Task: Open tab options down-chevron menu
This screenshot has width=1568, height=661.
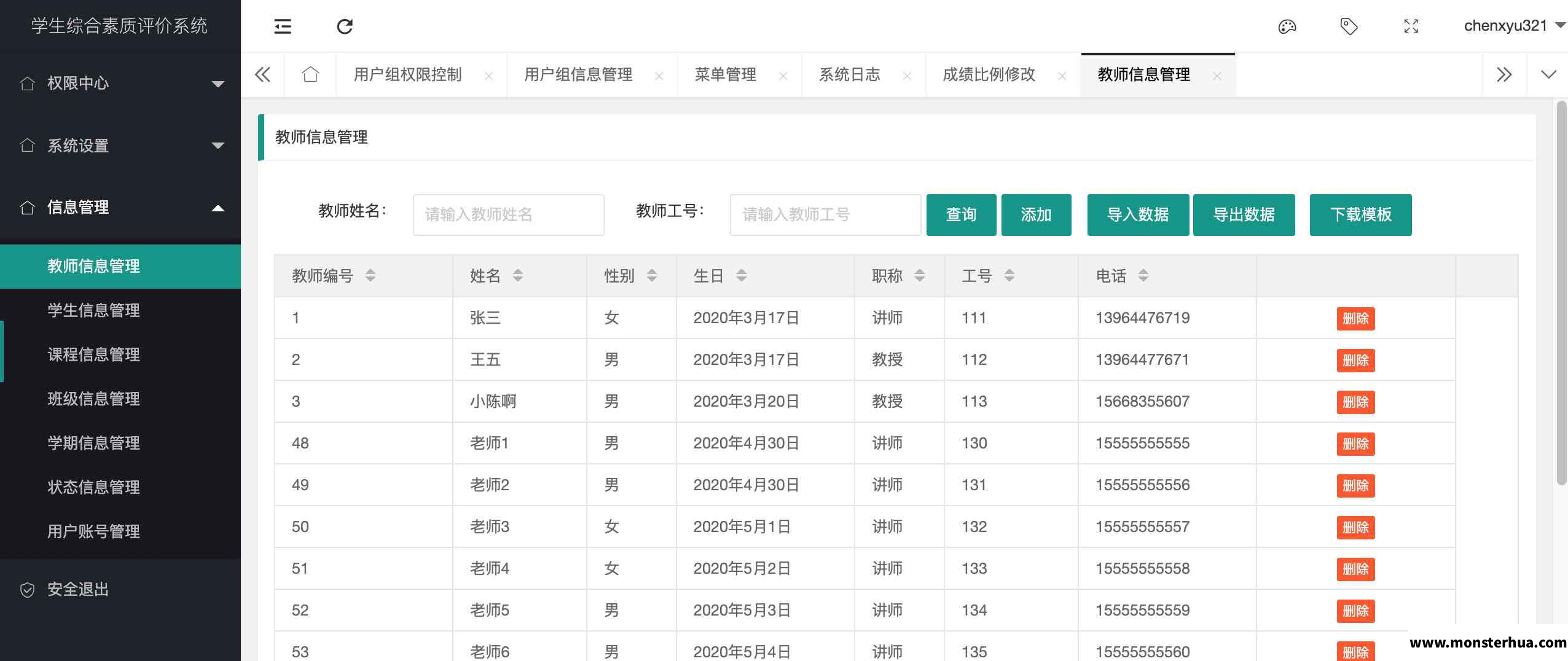Action: (x=1548, y=75)
